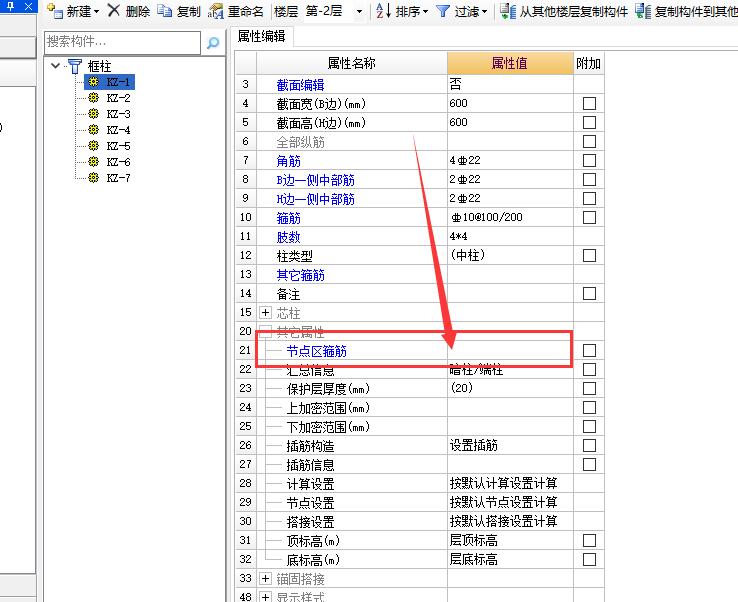
Task: Toggle 附加 checkbox for 截面宽(B边)
Action: coord(589,104)
